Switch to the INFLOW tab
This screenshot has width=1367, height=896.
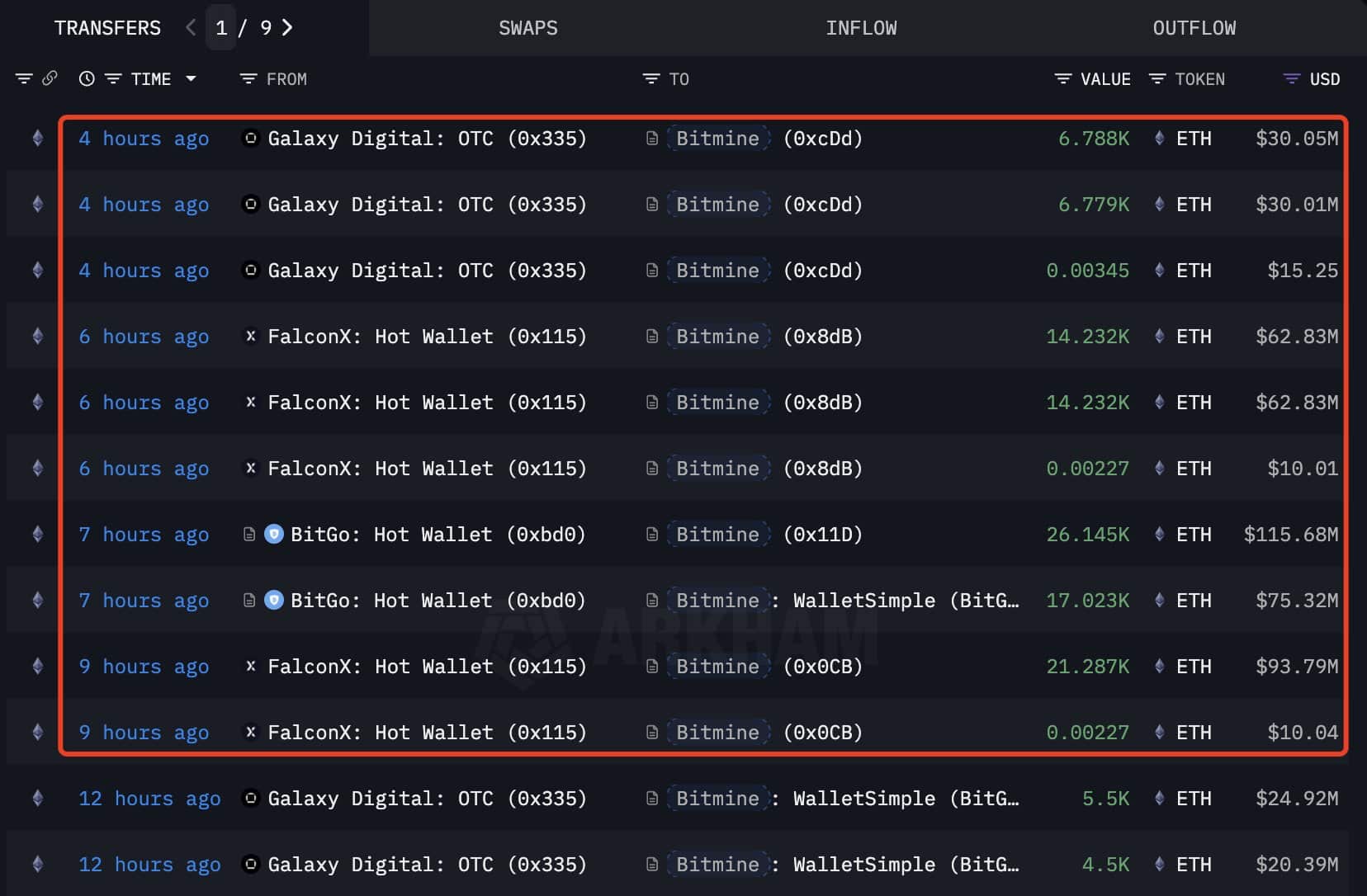tap(861, 27)
